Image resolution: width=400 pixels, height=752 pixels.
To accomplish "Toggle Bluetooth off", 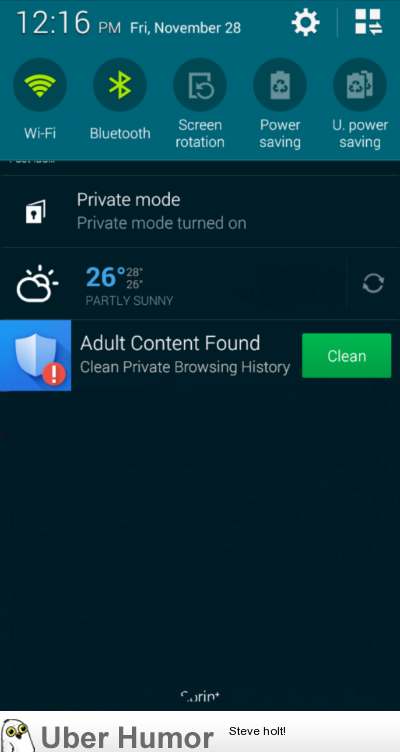I will [x=120, y=85].
